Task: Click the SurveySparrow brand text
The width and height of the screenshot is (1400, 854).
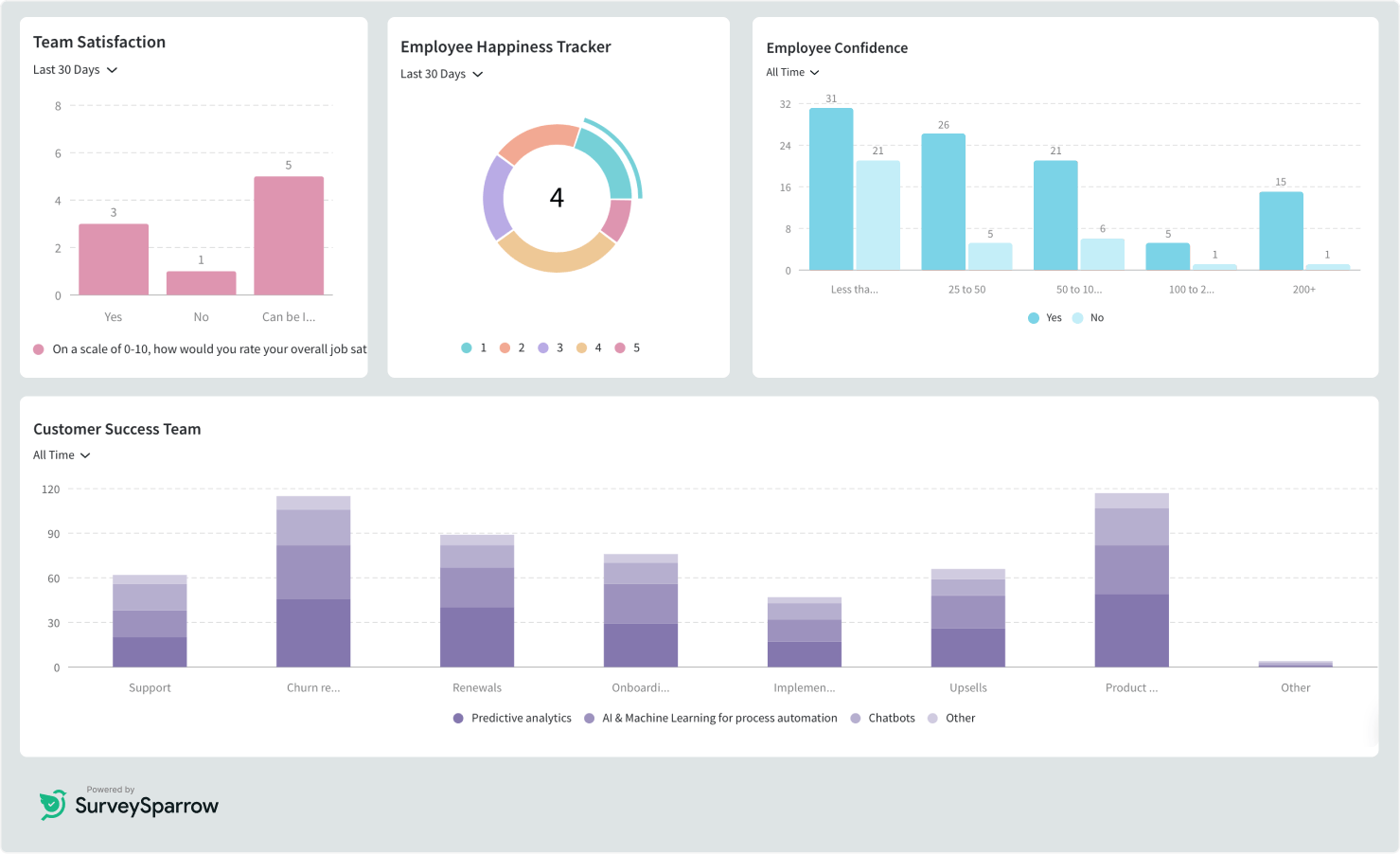Action: pos(147,807)
